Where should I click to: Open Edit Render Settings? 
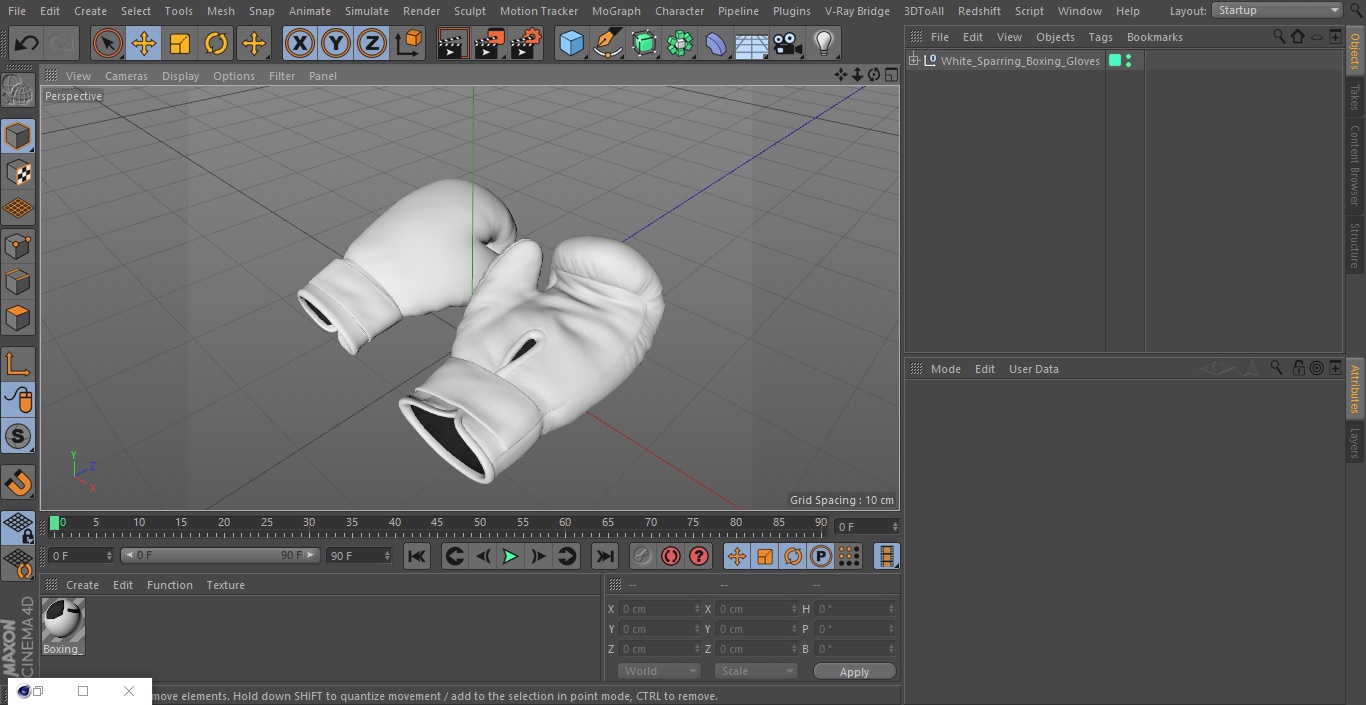526,43
